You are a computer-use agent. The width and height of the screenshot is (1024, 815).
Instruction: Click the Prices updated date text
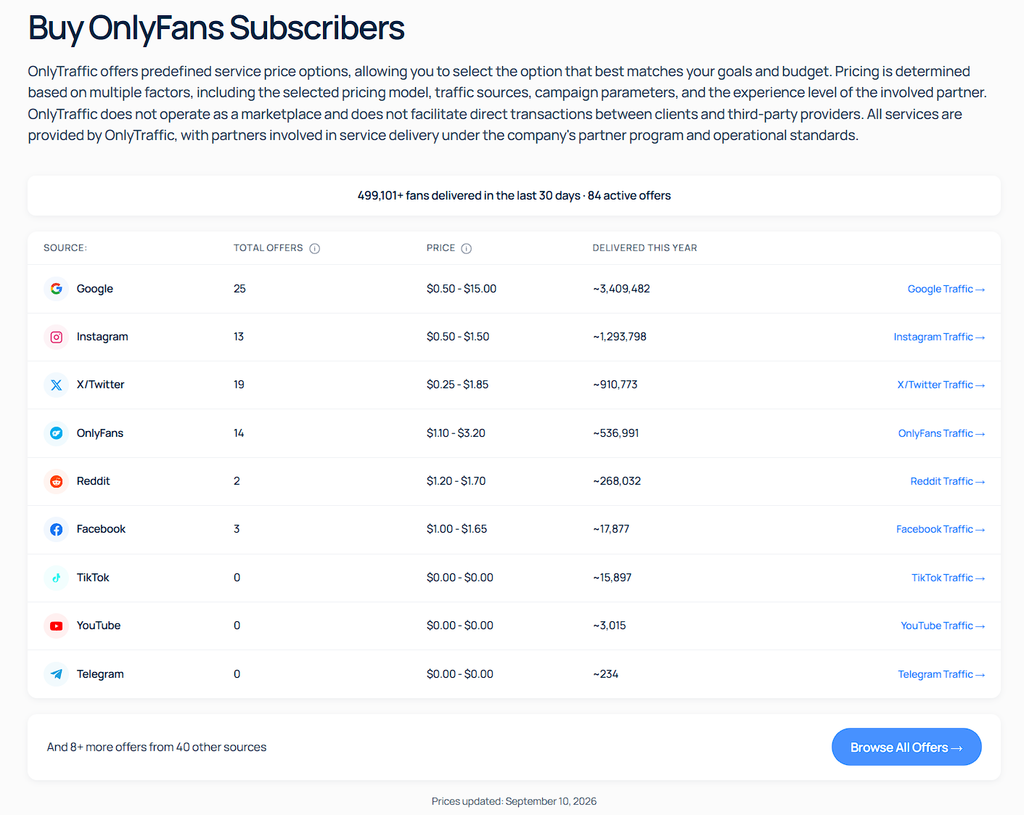[514, 801]
